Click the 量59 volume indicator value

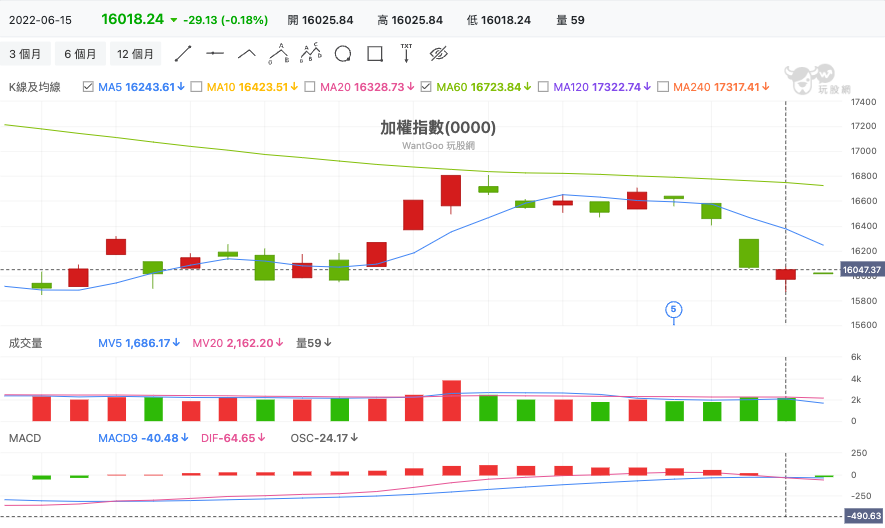(314, 343)
